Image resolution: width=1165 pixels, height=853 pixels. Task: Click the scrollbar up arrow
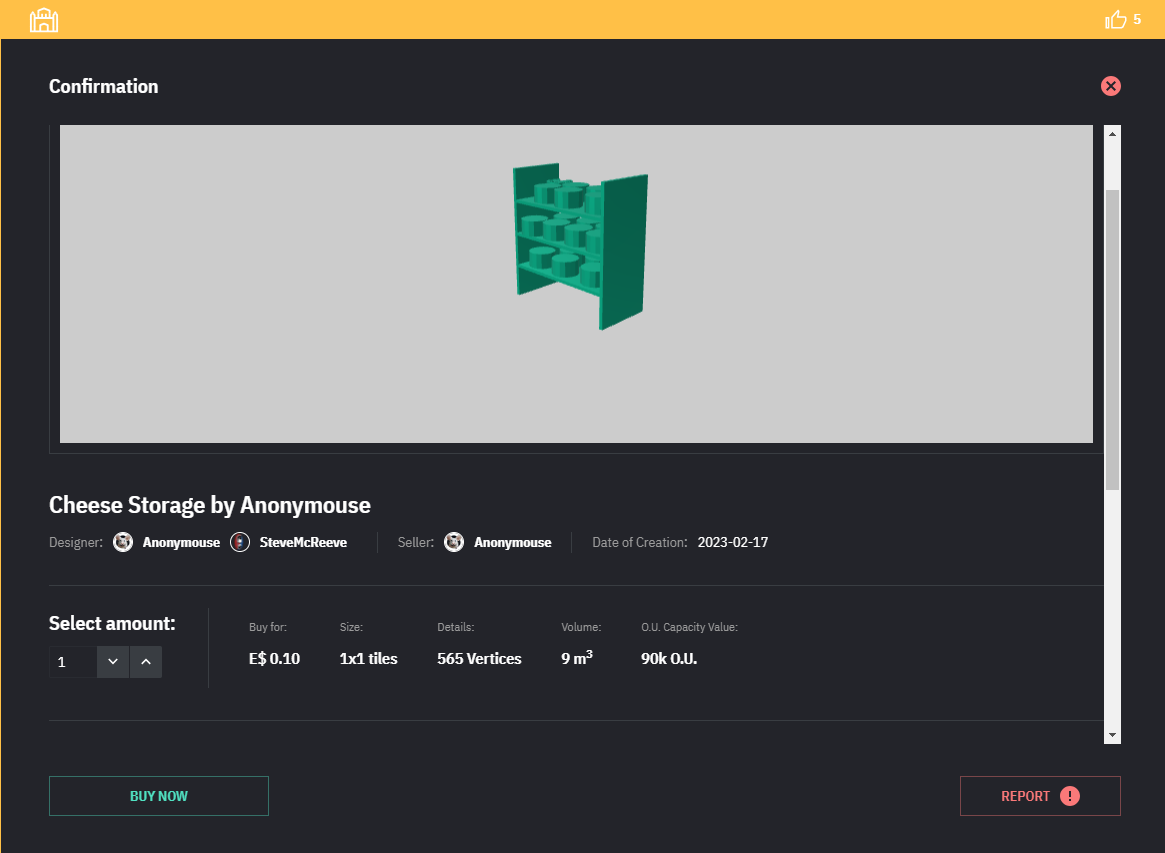pos(1112,134)
